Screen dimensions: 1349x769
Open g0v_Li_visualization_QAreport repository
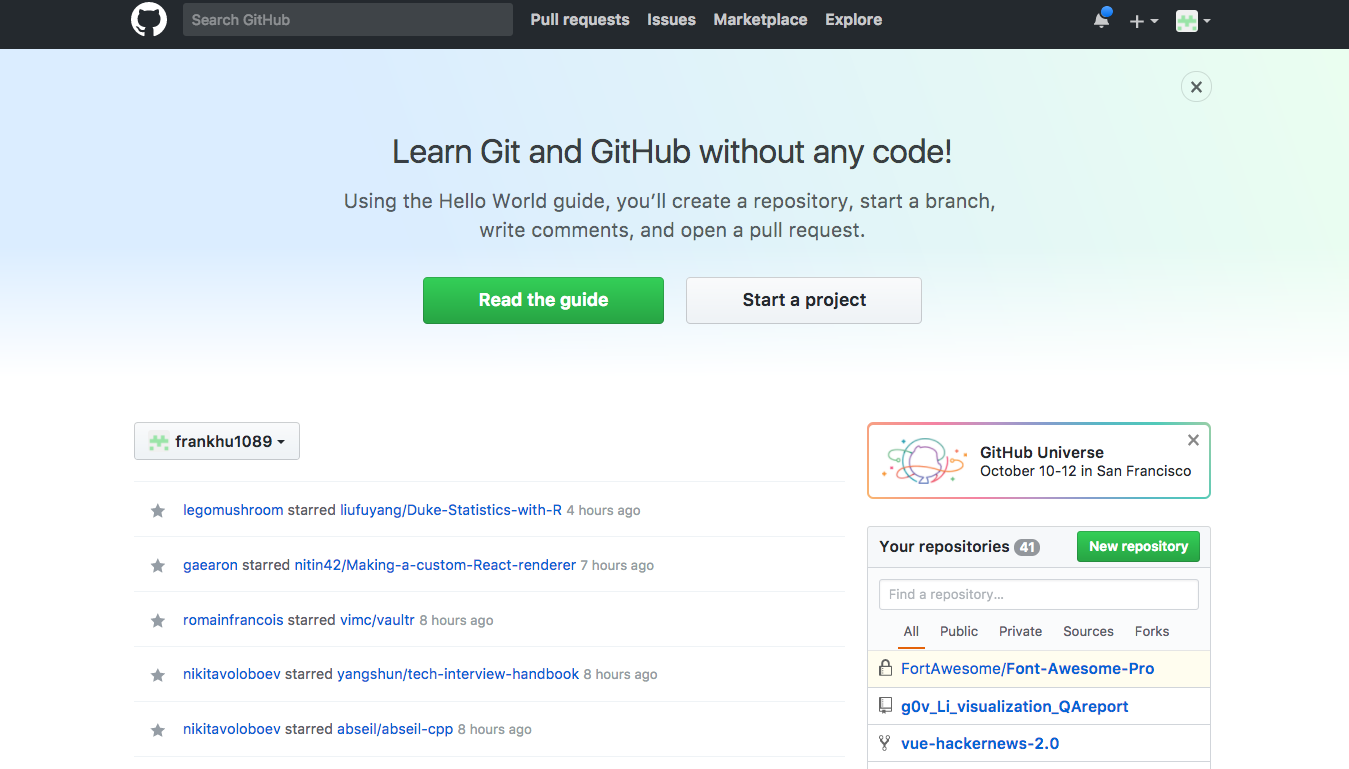[x=1014, y=706]
